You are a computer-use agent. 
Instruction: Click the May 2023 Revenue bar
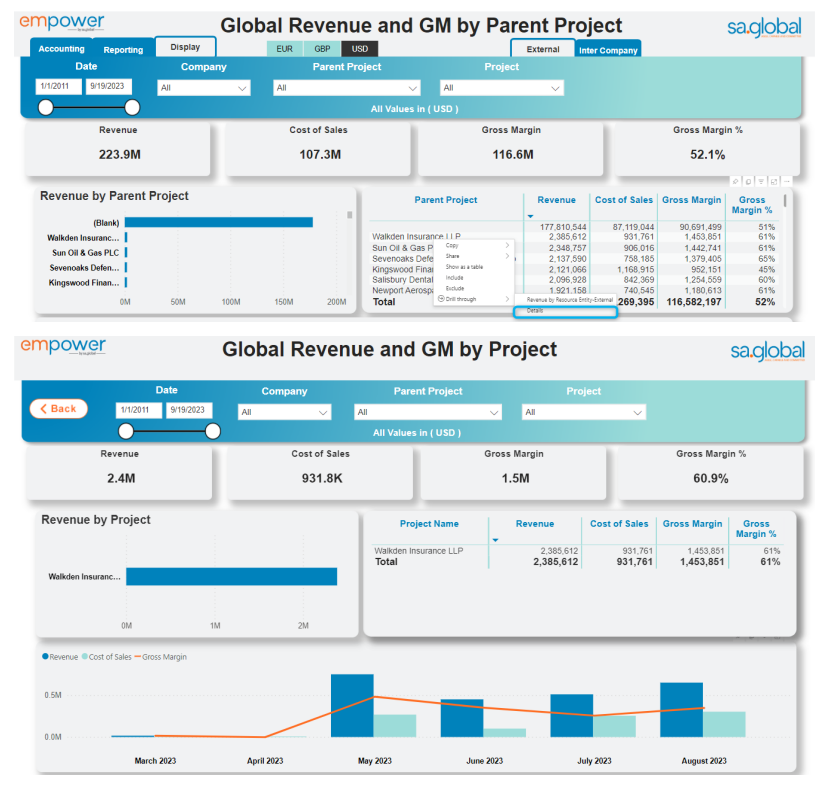pyautogui.click(x=352, y=705)
